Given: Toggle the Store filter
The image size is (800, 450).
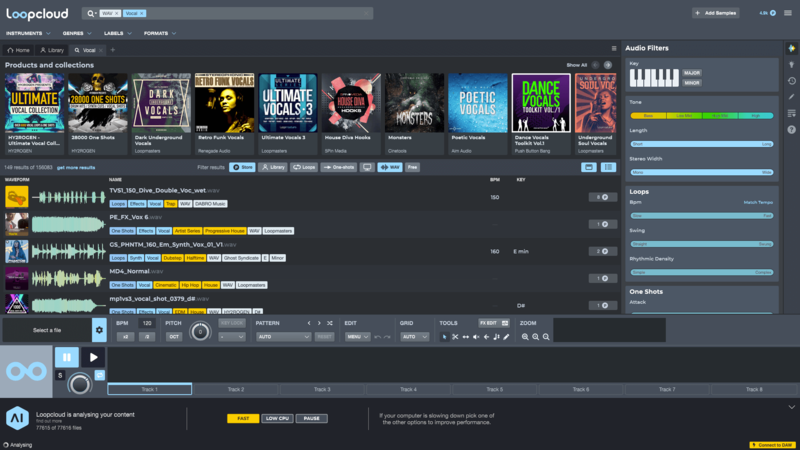Looking at the screenshot, I should [242, 167].
